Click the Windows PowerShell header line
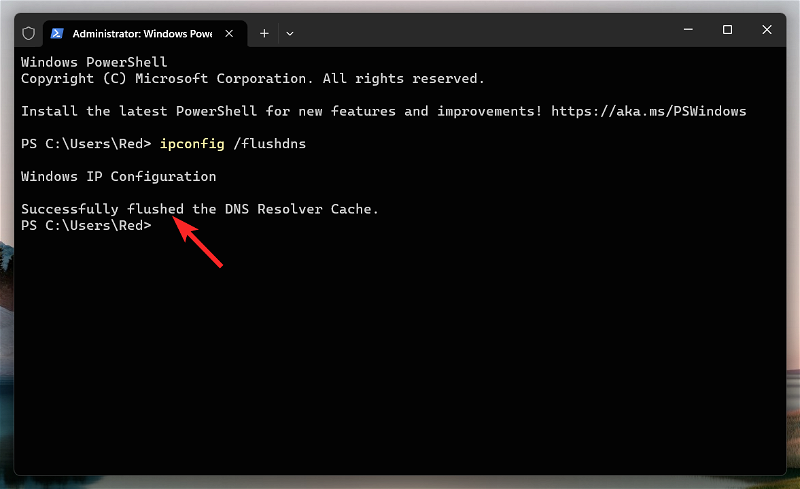The height and width of the screenshot is (489, 800). click(x=94, y=62)
